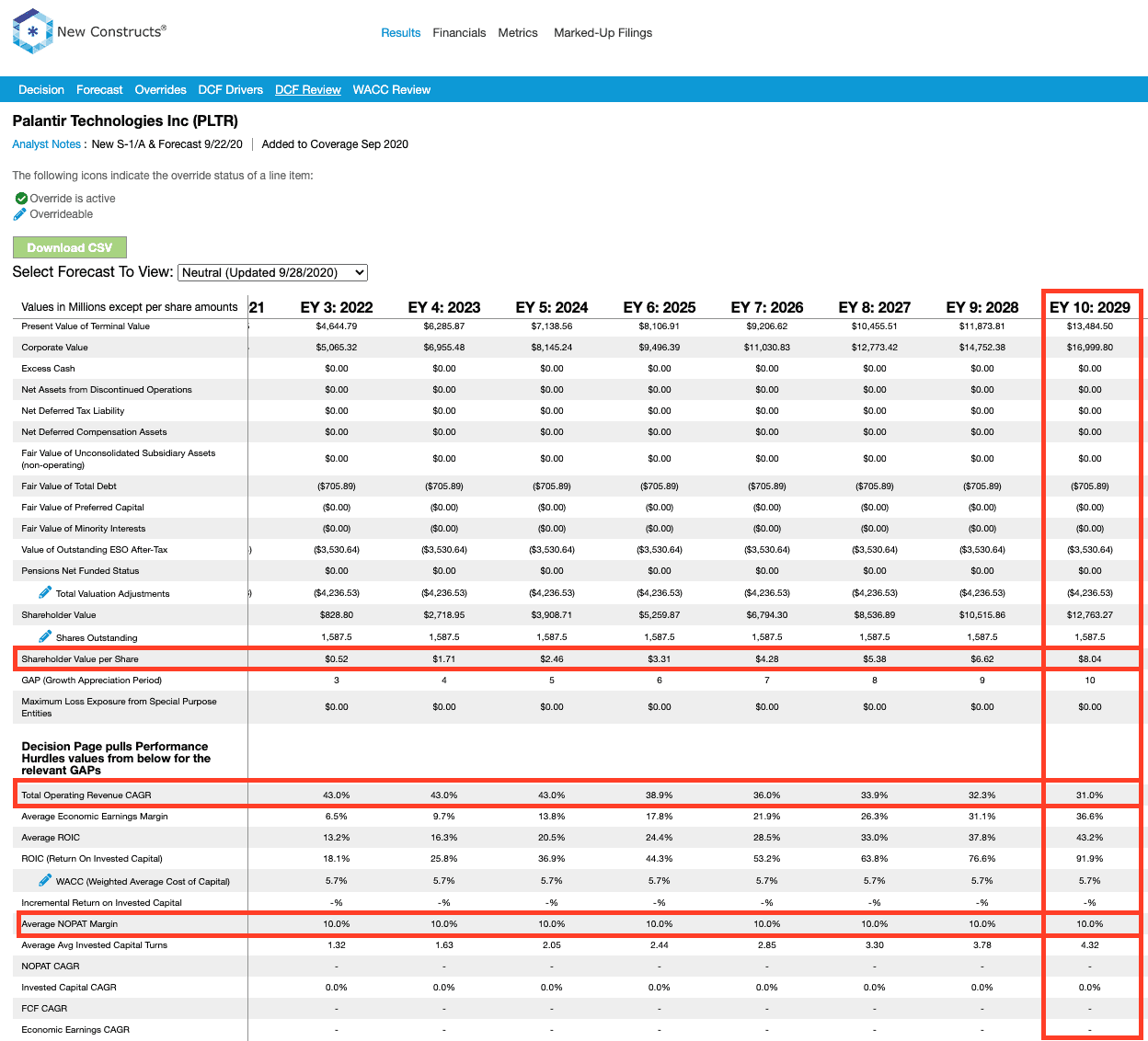Open the Results top navigation item

click(401, 32)
